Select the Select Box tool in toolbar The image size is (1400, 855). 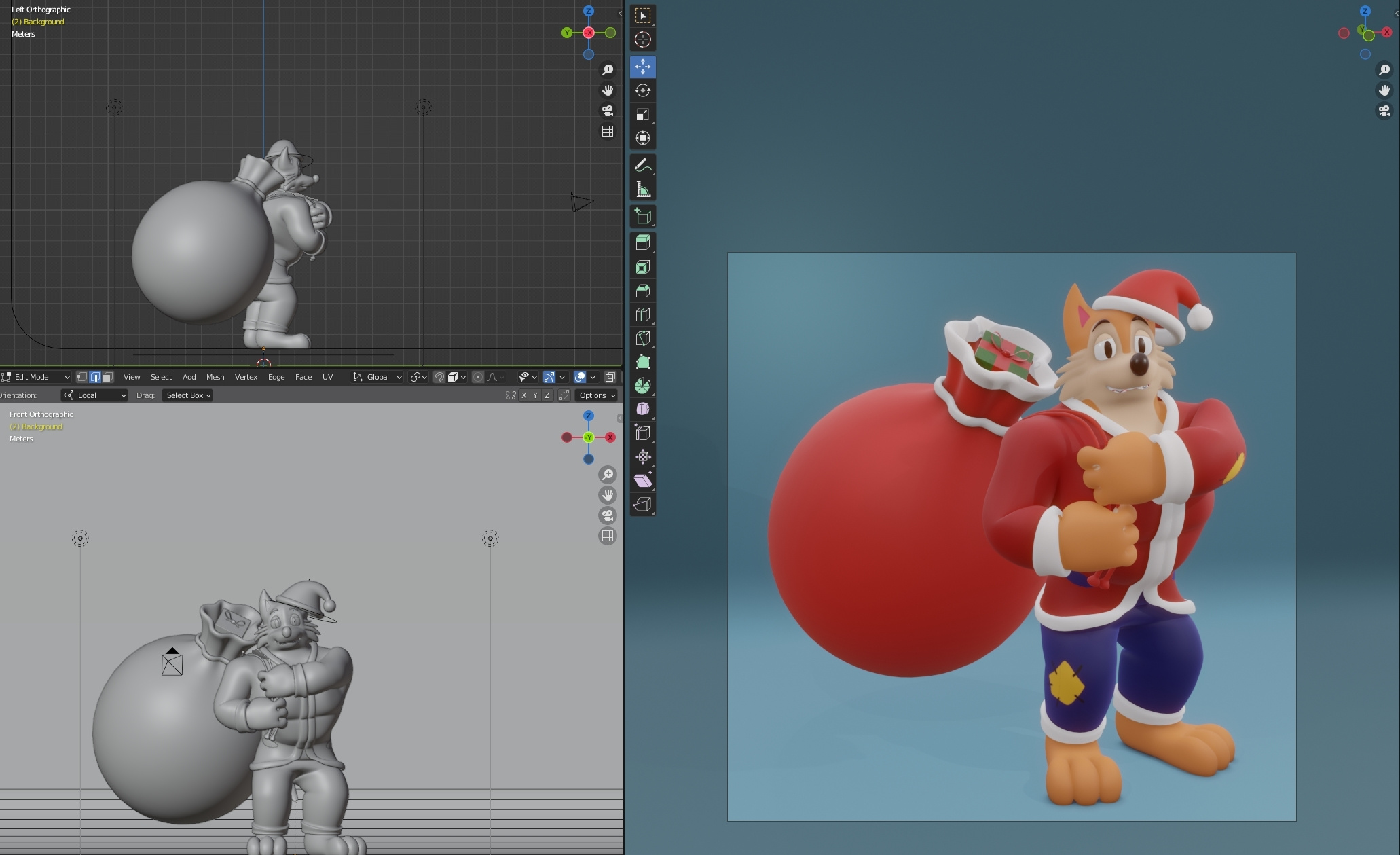(642, 16)
